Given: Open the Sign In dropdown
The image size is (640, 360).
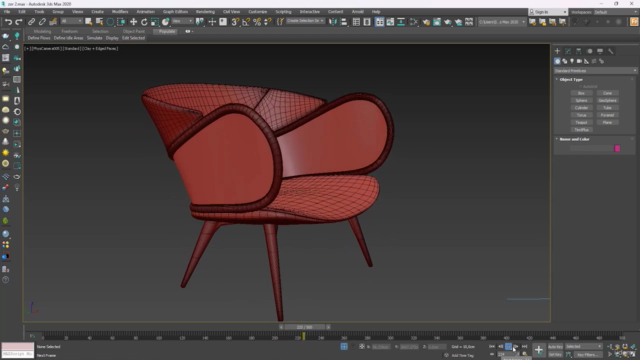Looking at the screenshot, I should point(548,12).
